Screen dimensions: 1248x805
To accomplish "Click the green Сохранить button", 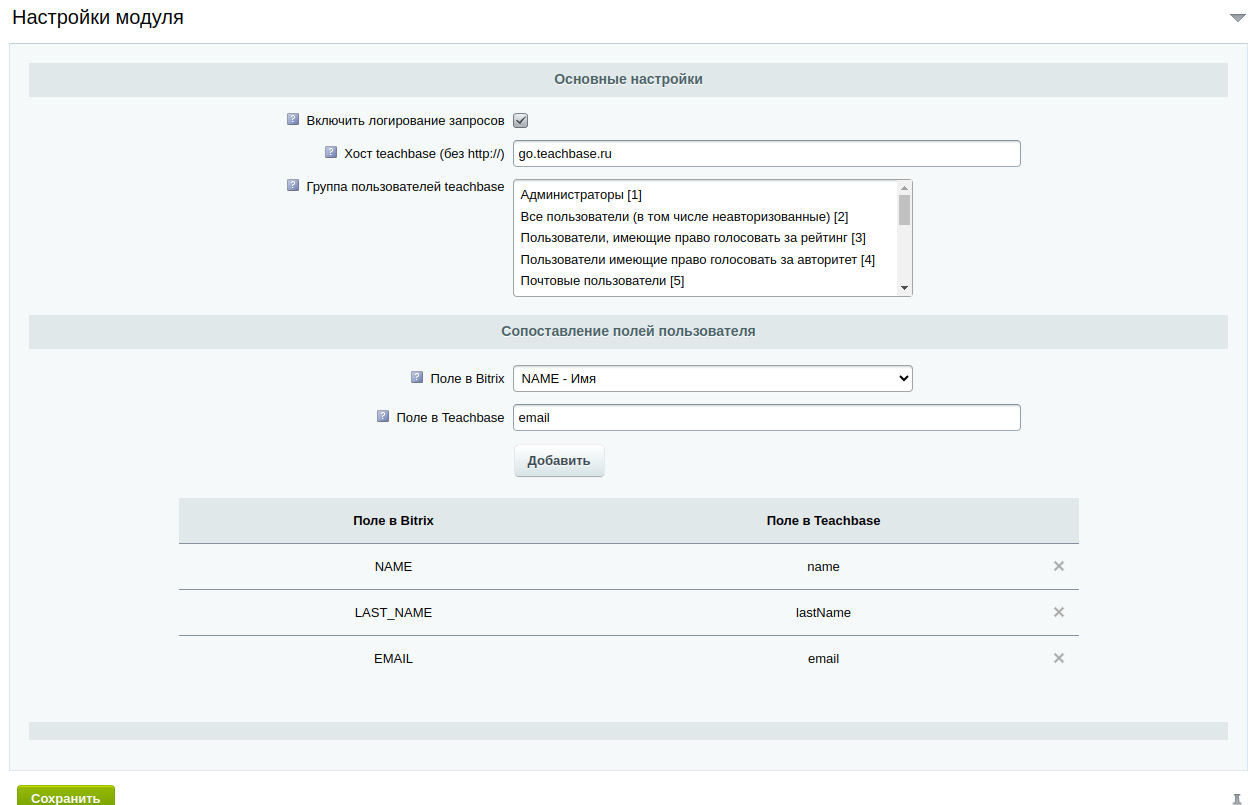I will point(66,796).
